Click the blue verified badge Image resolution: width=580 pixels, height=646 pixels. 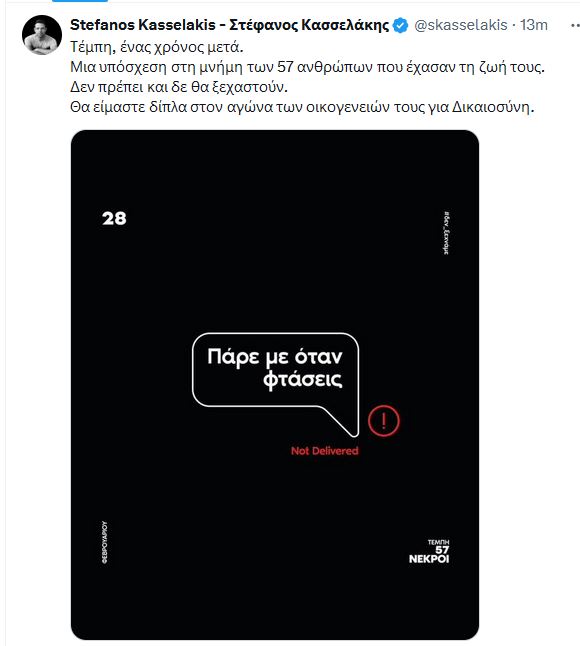click(400, 26)
